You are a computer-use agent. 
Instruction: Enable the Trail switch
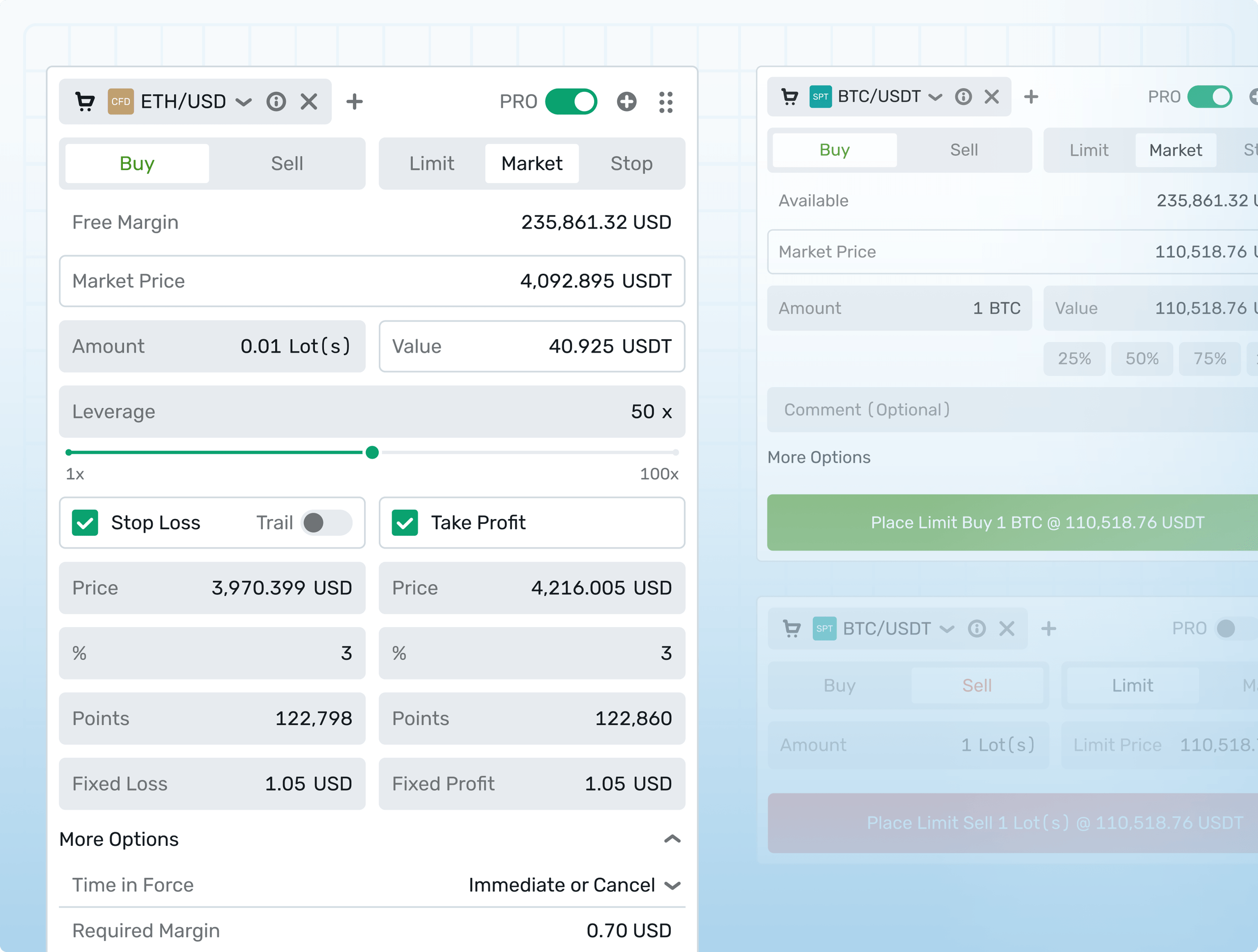pyautogui.click(x=326, y=522)
